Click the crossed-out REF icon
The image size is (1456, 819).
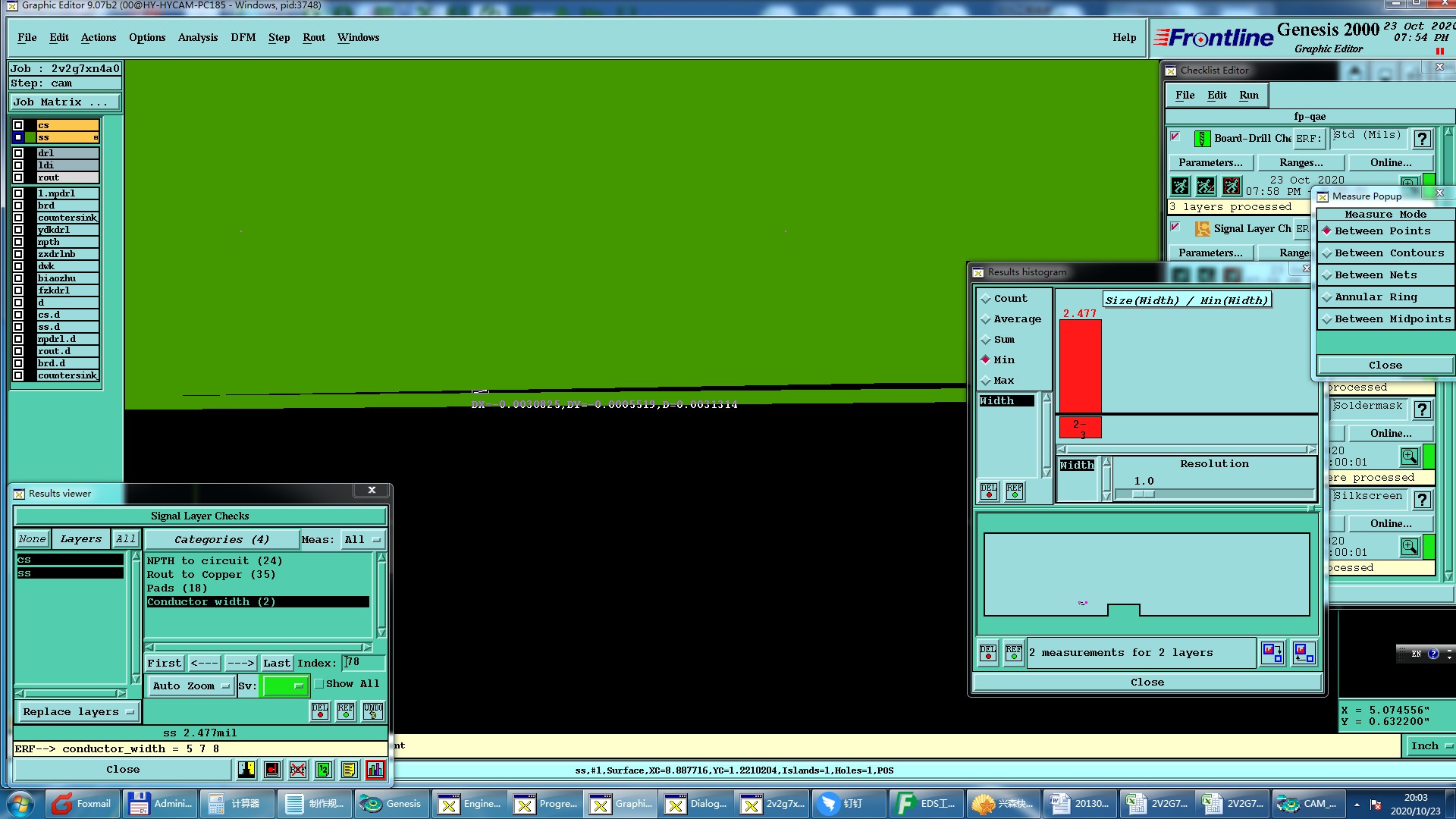pos(298,770)
